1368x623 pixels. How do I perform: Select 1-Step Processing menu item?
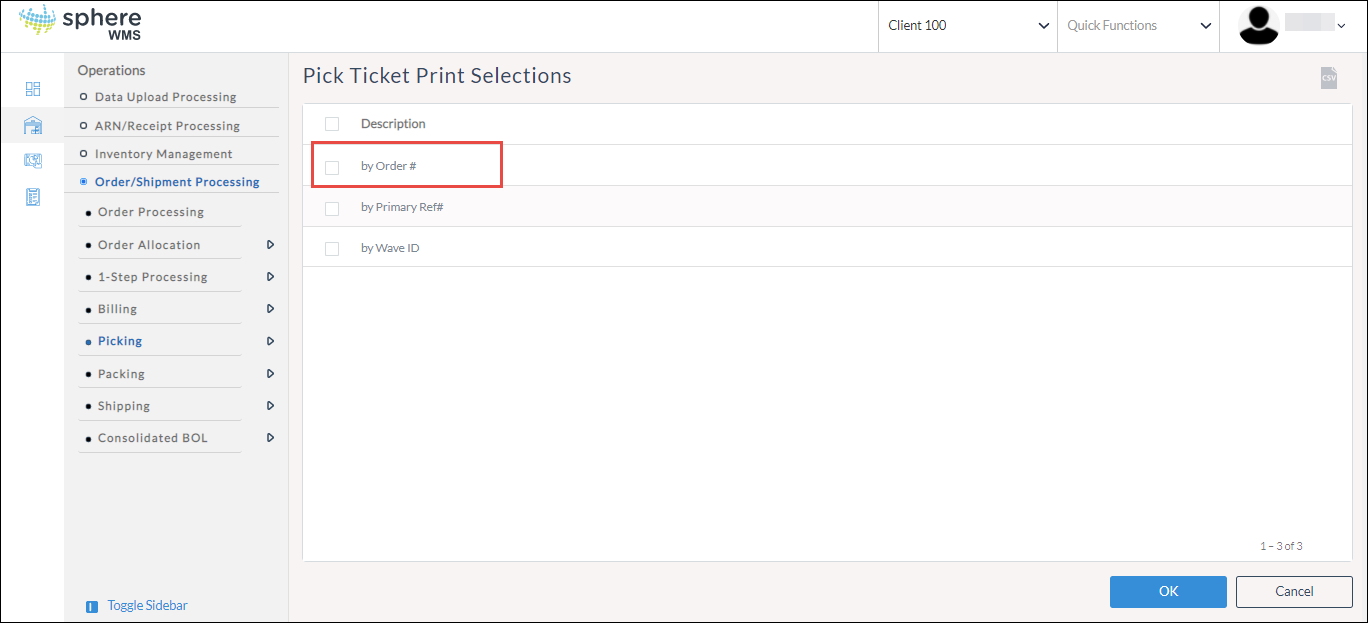(x=153, y=277)
